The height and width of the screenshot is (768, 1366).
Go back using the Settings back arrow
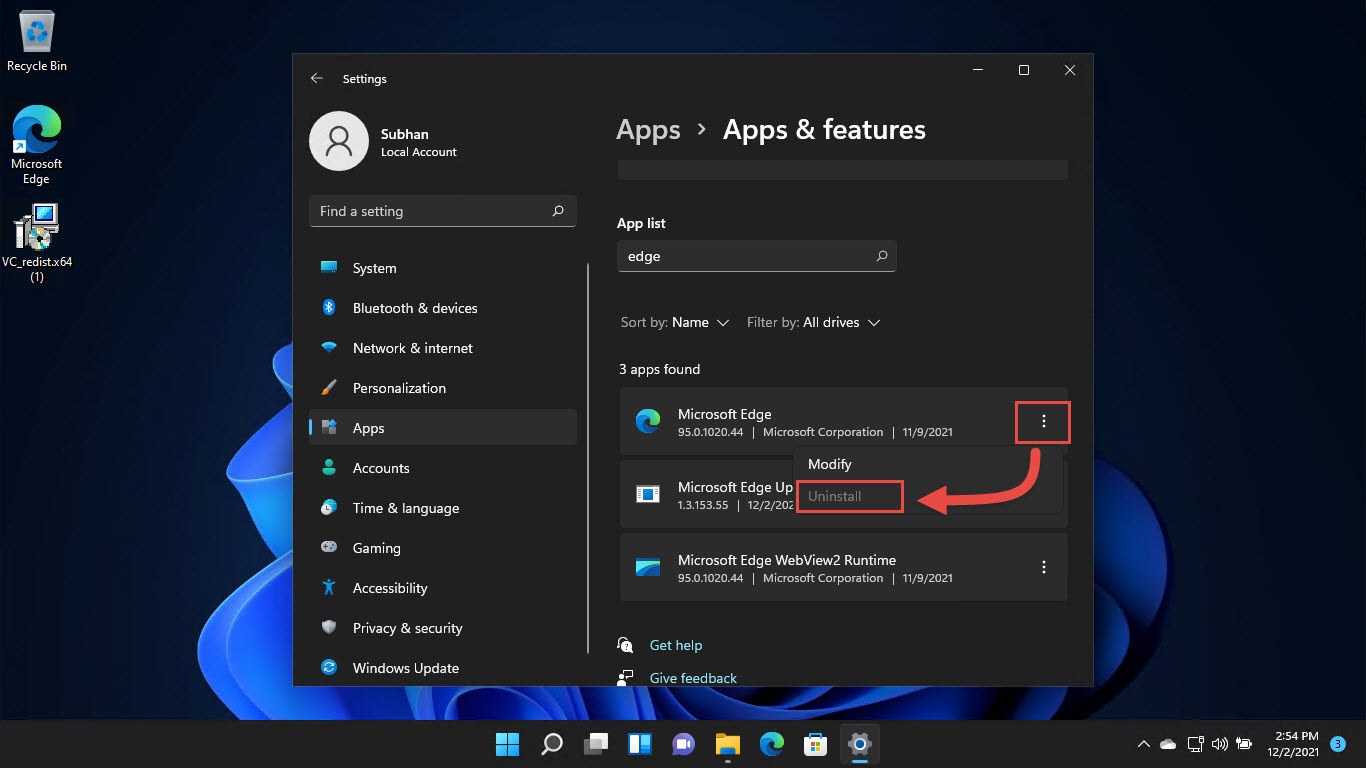point(317,78)
